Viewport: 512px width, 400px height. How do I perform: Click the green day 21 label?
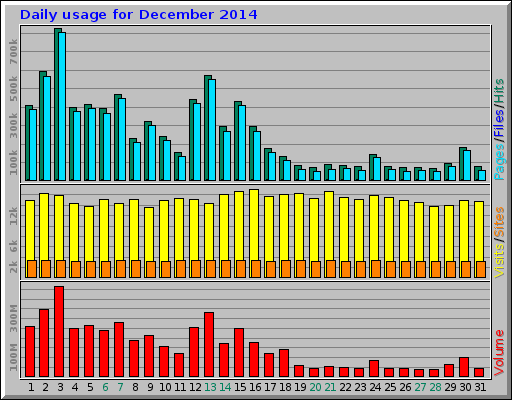click(x=330, y=387)
